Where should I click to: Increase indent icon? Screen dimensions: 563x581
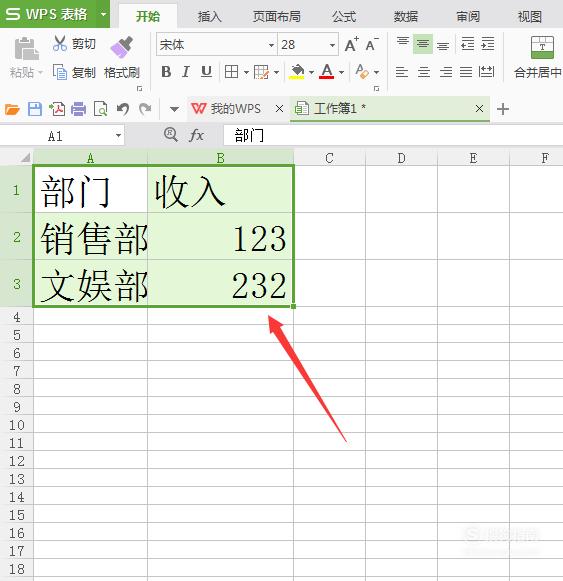tap(487, 44)
